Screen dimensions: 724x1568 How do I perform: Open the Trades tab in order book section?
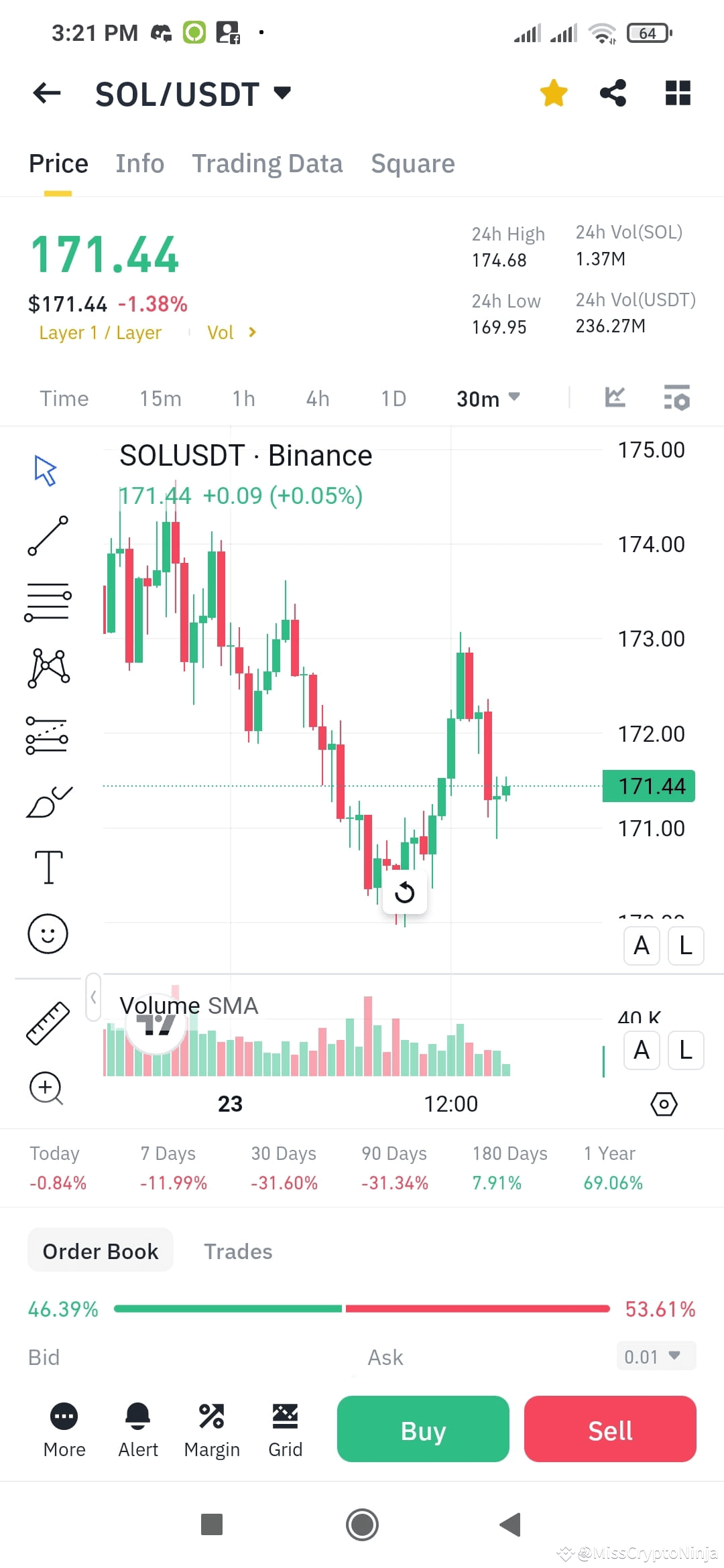238,1250
